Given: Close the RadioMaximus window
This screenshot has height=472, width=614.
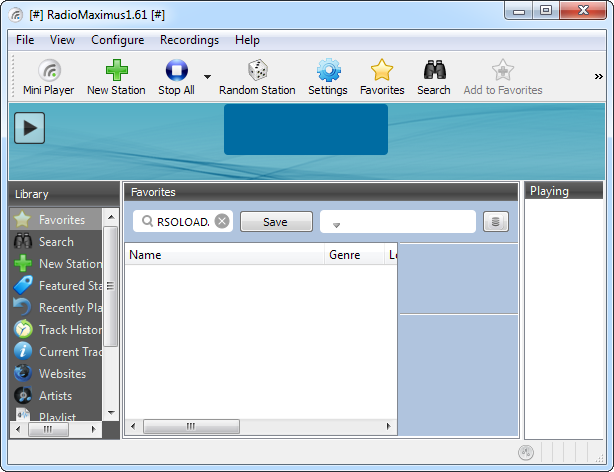Looking at the screenshot, I should tap(583, 11).
